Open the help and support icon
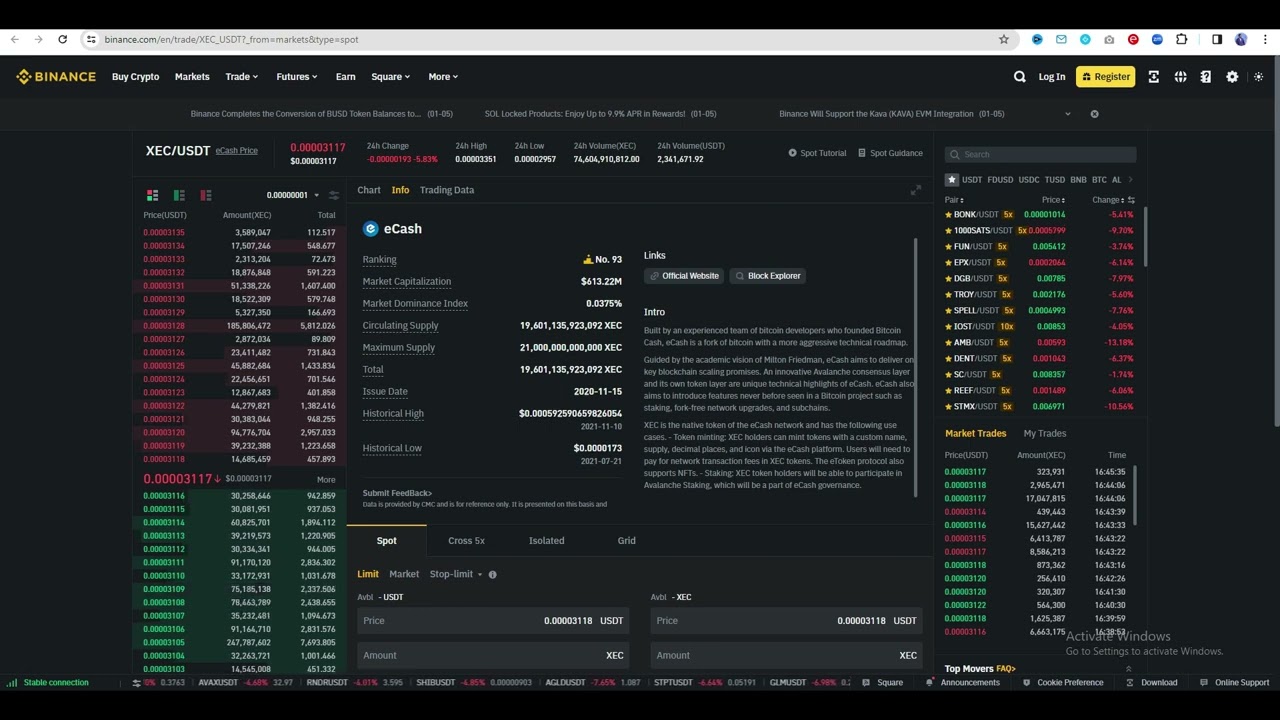 coord(1206,77)
